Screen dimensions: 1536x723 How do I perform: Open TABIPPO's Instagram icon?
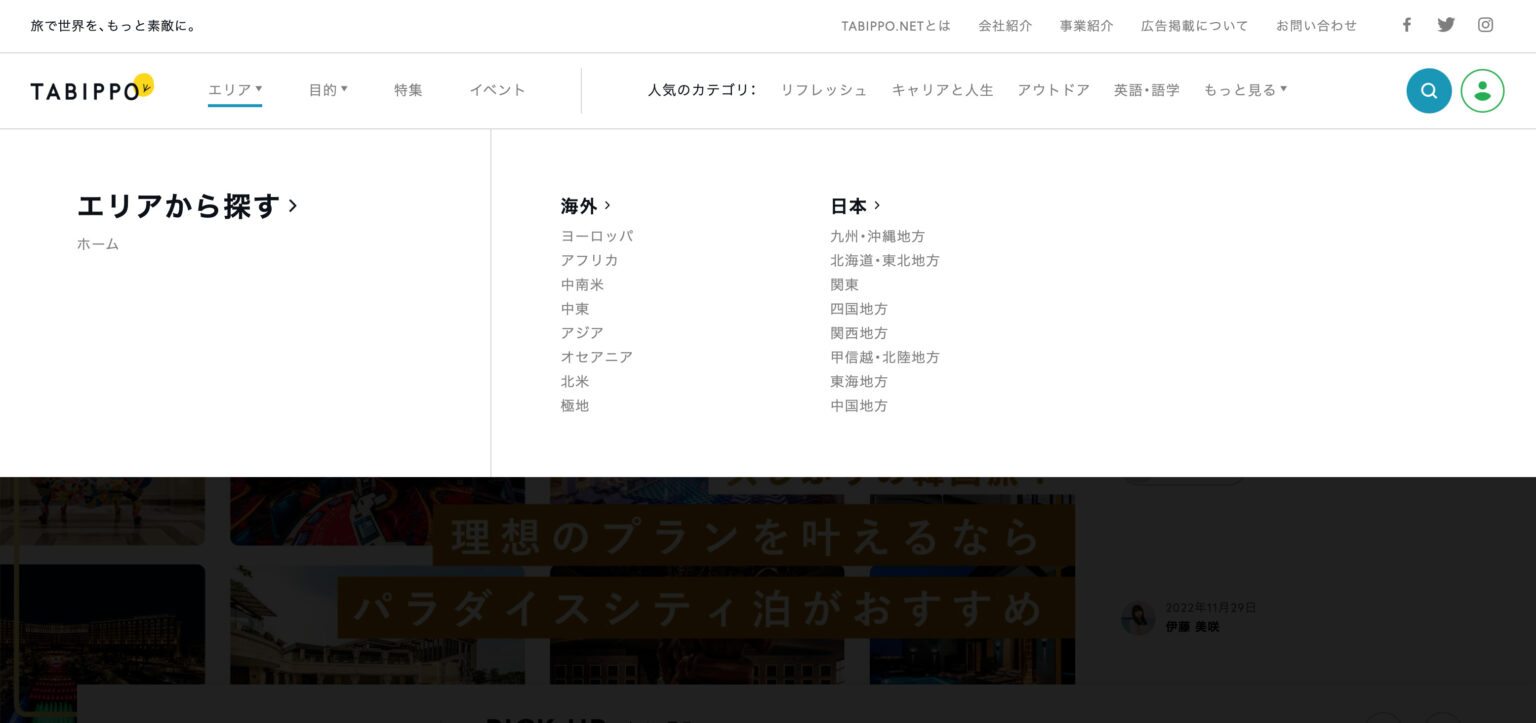[x=1484, y=25]
